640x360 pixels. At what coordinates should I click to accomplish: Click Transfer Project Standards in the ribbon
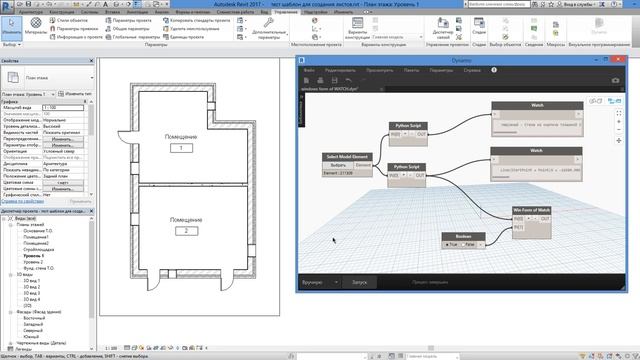(x=196, y=20)
